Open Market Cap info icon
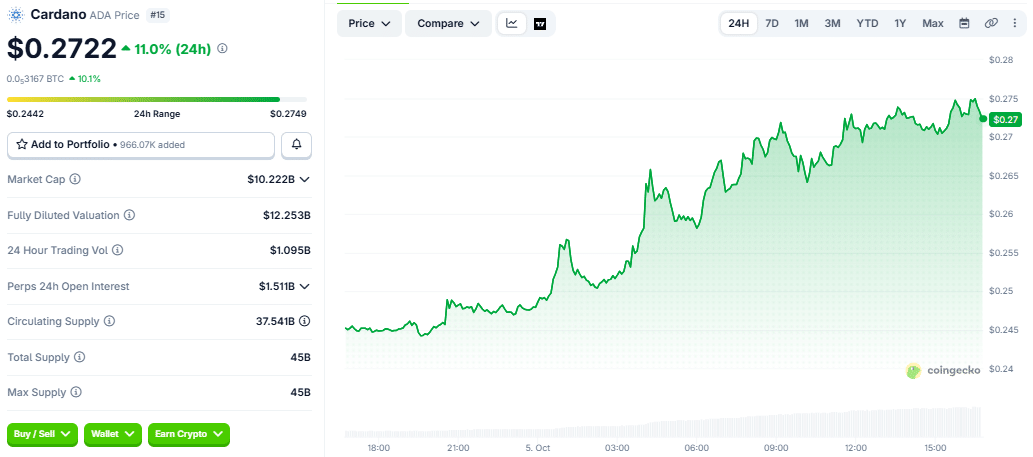This screenshot has height=457, width=1033. click(75, 179)
